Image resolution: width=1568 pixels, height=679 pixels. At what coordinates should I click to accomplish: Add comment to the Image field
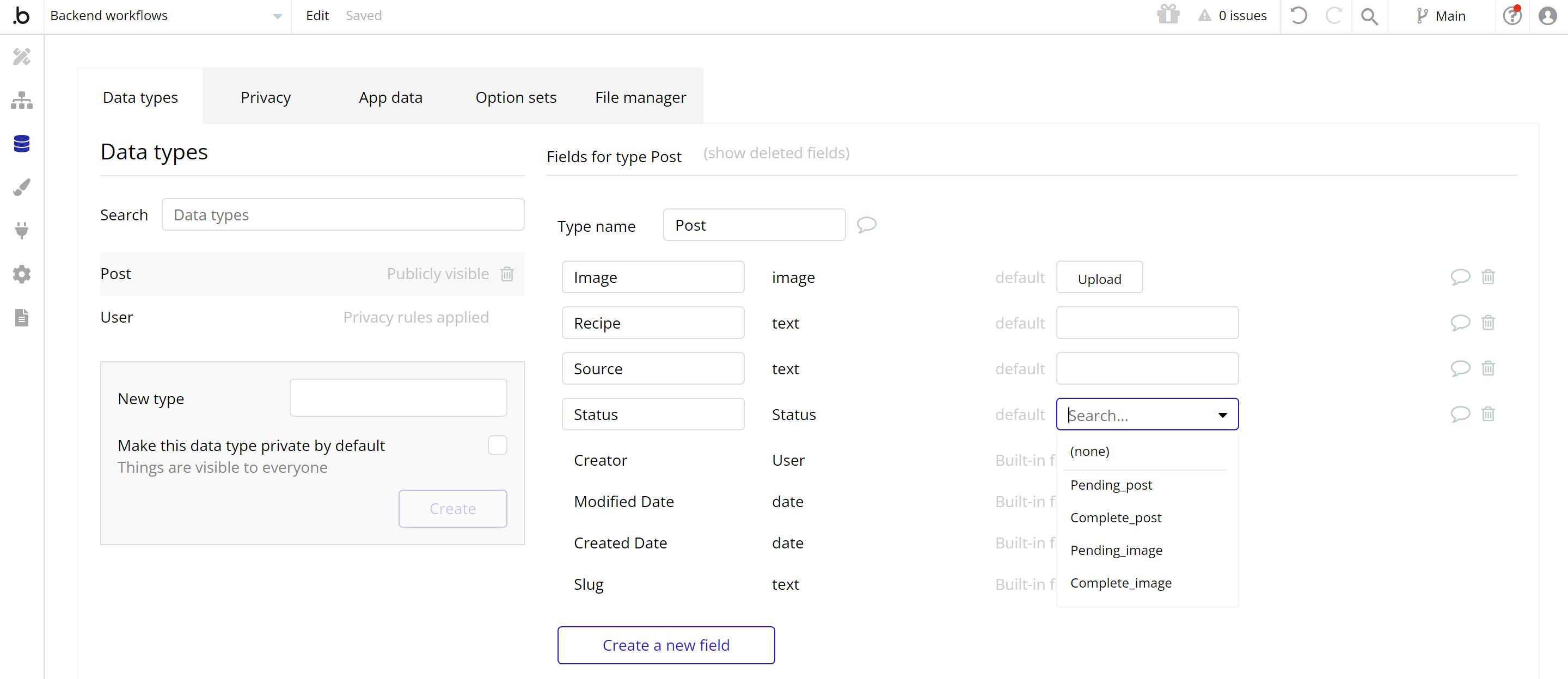(1460, 277)
